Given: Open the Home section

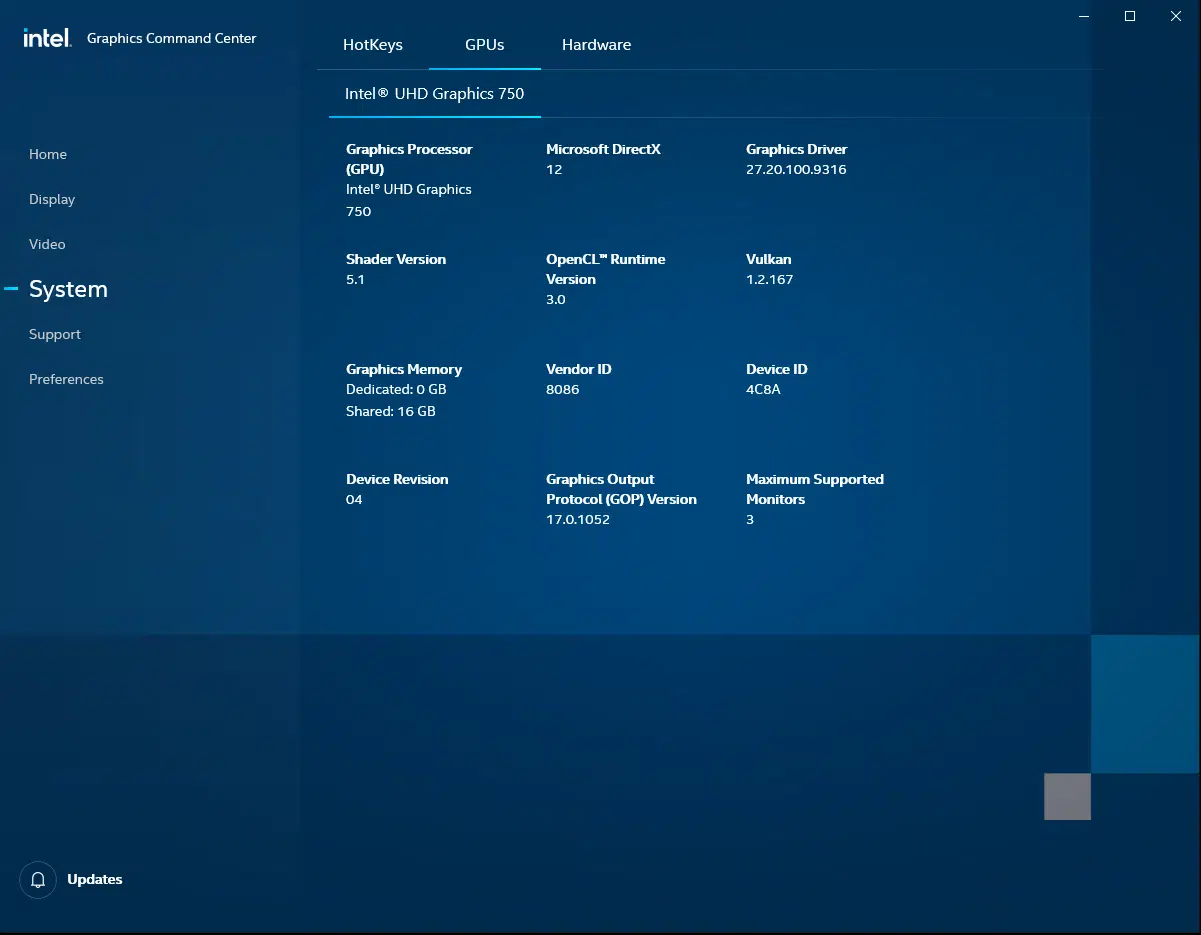Looking at the screenshot, I should (x=48, y=154).
